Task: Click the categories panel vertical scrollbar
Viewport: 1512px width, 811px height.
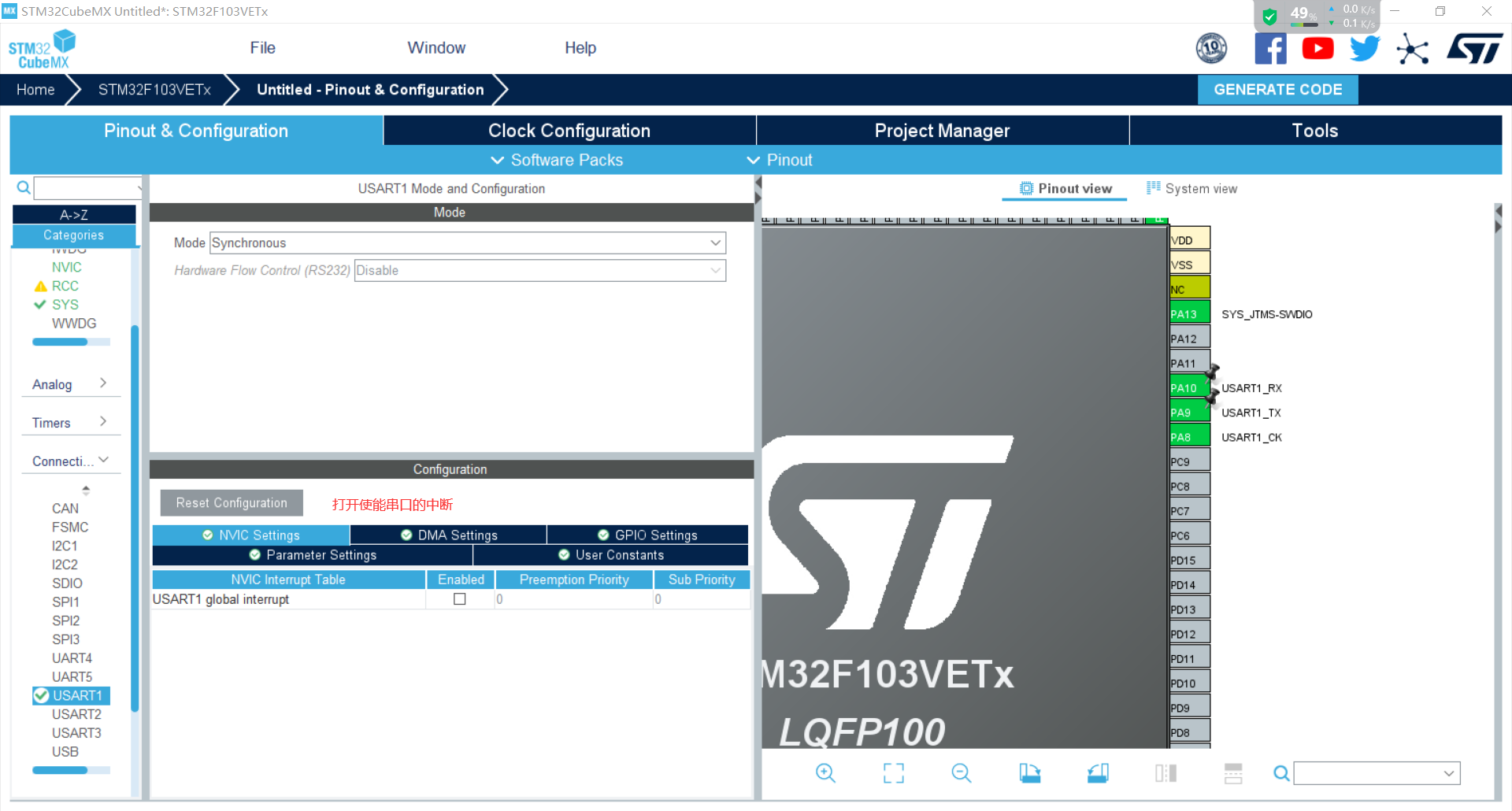Action: pos(135,518)
